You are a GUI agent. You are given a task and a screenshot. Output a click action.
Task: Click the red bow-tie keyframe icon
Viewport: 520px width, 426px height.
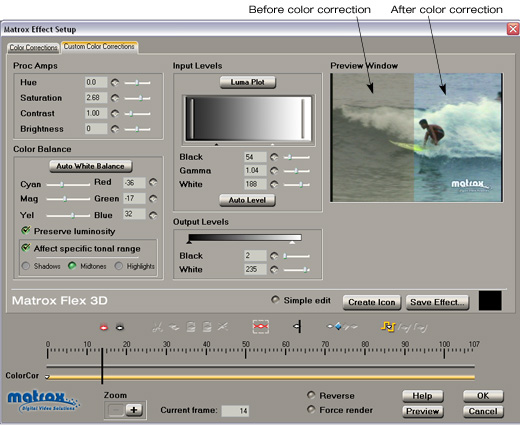coord(261,327)
